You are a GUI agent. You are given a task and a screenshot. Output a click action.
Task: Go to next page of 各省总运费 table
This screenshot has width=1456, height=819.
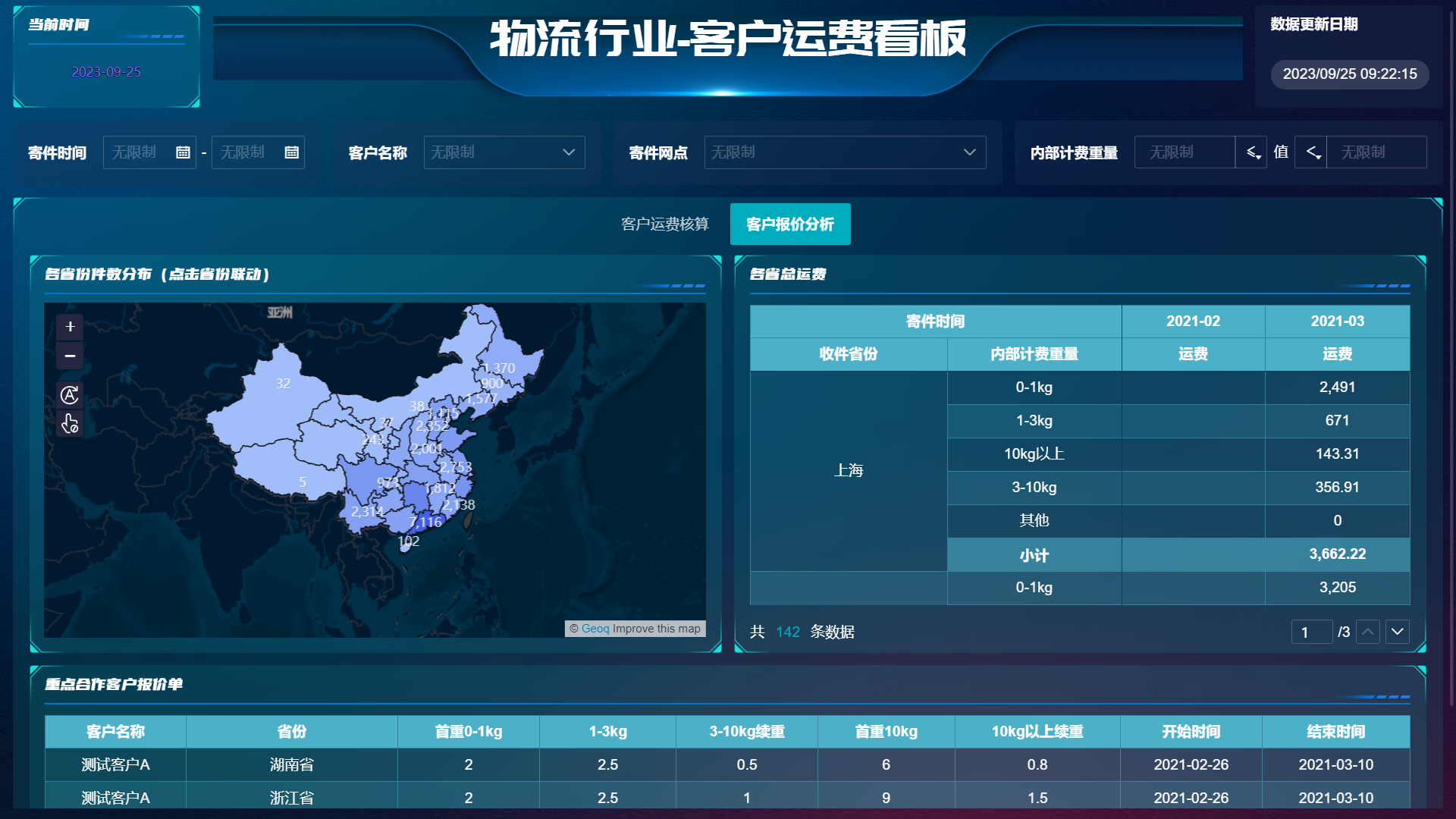(1398, 632)
